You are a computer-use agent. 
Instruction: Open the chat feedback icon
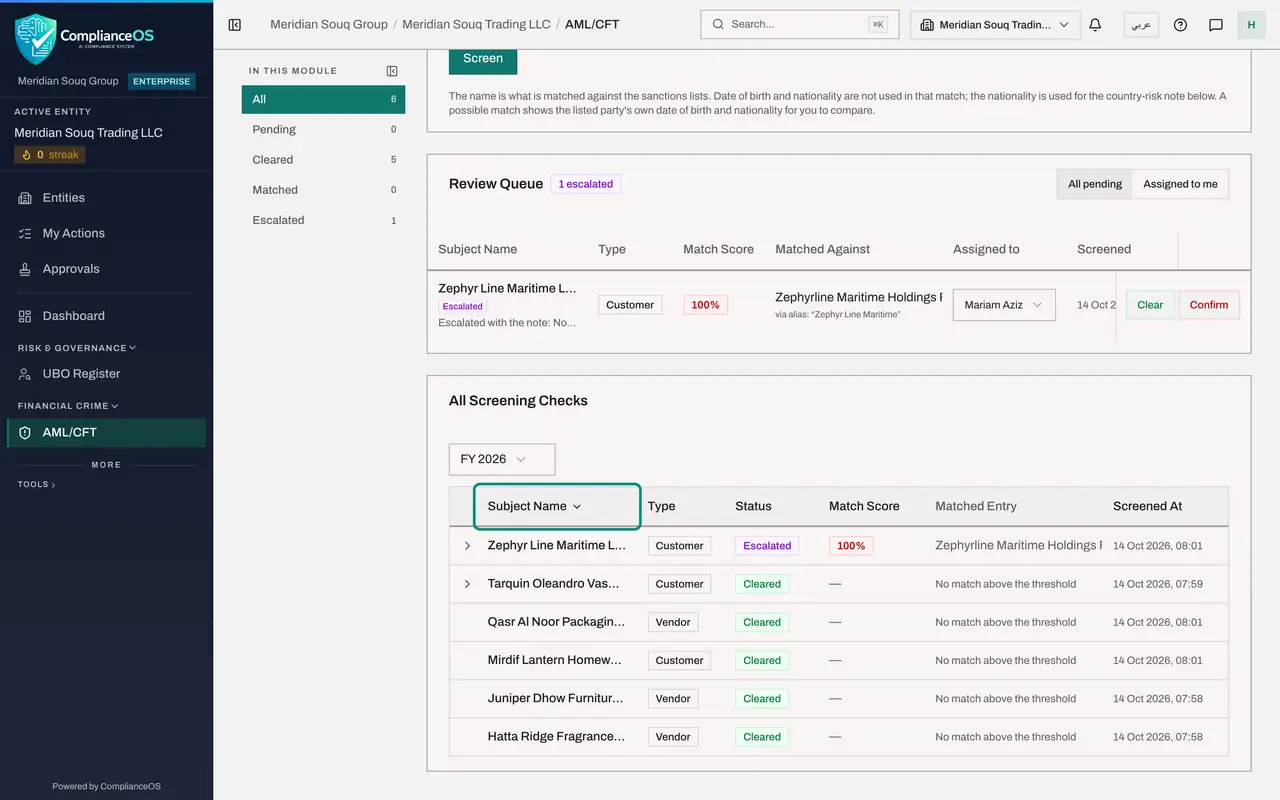click(1216, 25)
